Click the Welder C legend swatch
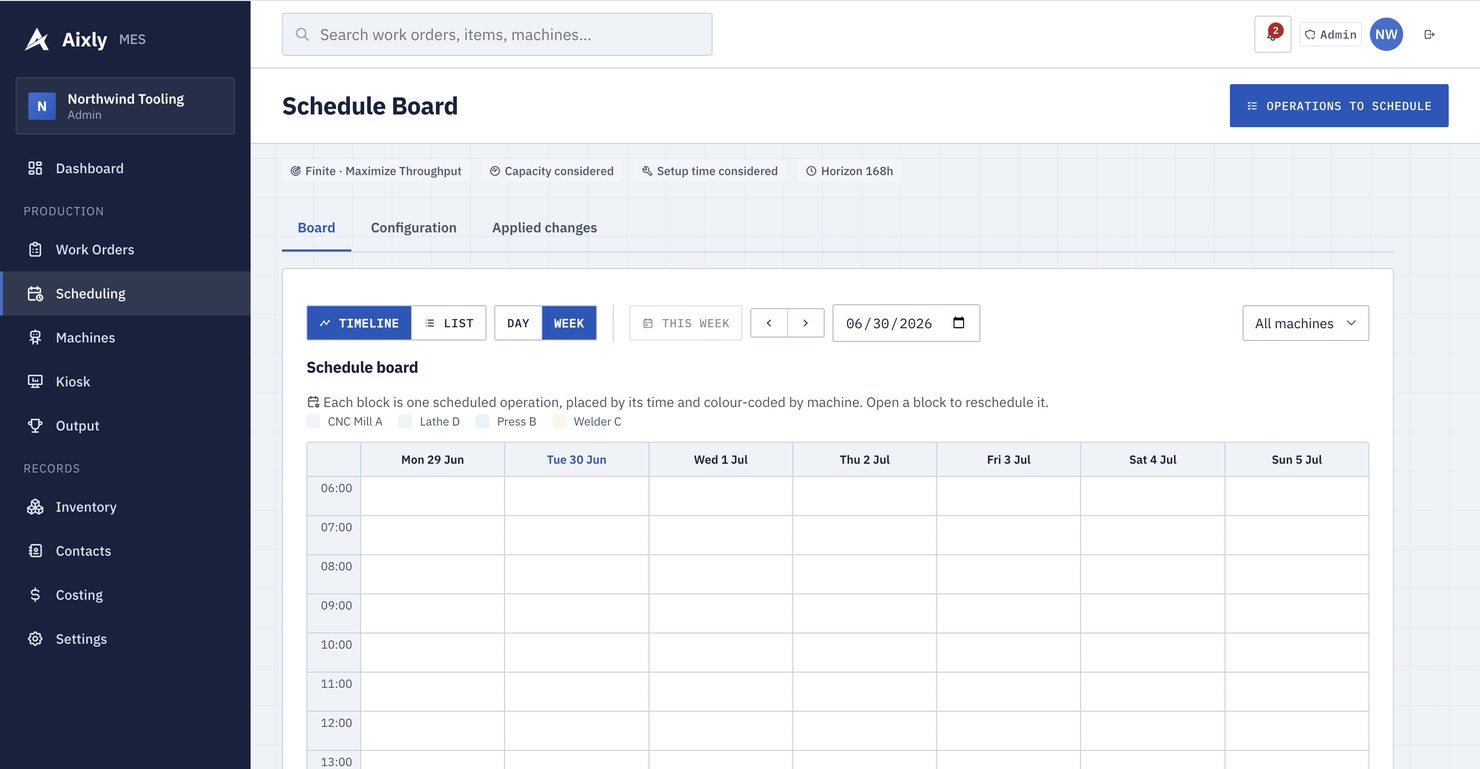The image size is (1480, 769). (x=560, y=422)
